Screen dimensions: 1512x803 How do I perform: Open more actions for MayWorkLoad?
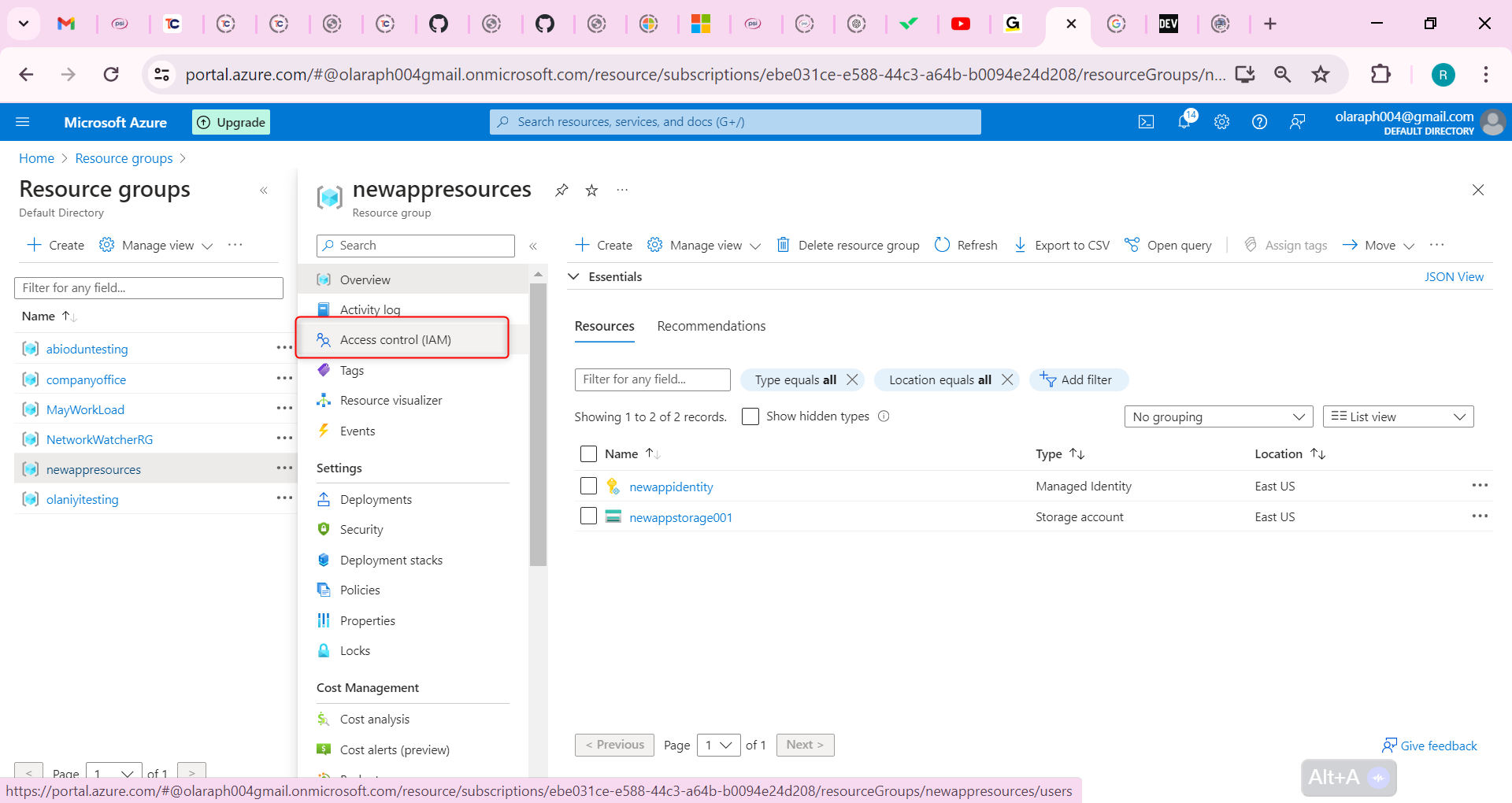284,409
